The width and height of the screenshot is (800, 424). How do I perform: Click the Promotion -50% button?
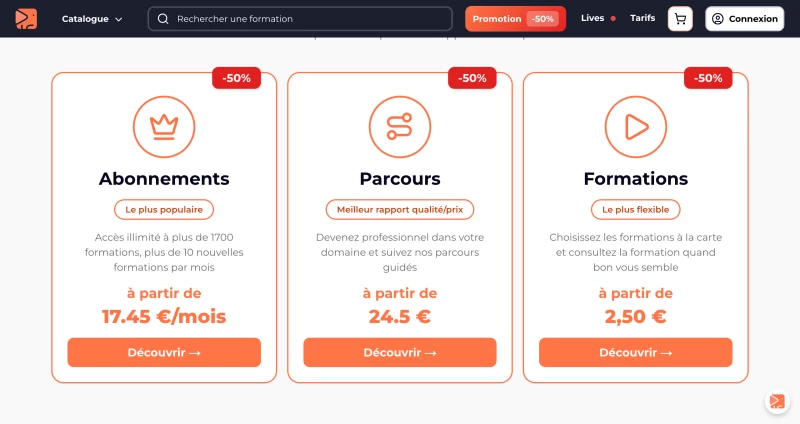click(515, 19)
